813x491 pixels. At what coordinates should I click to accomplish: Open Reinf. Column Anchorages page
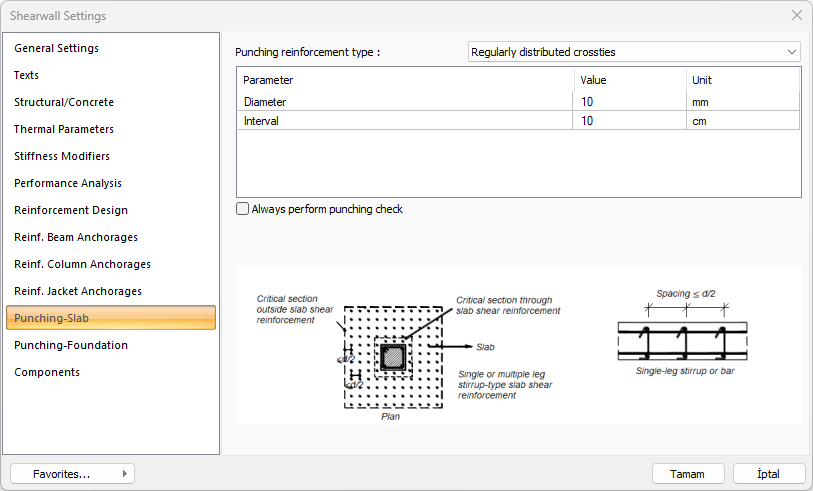pyautogui.click(x=82, y=264)
